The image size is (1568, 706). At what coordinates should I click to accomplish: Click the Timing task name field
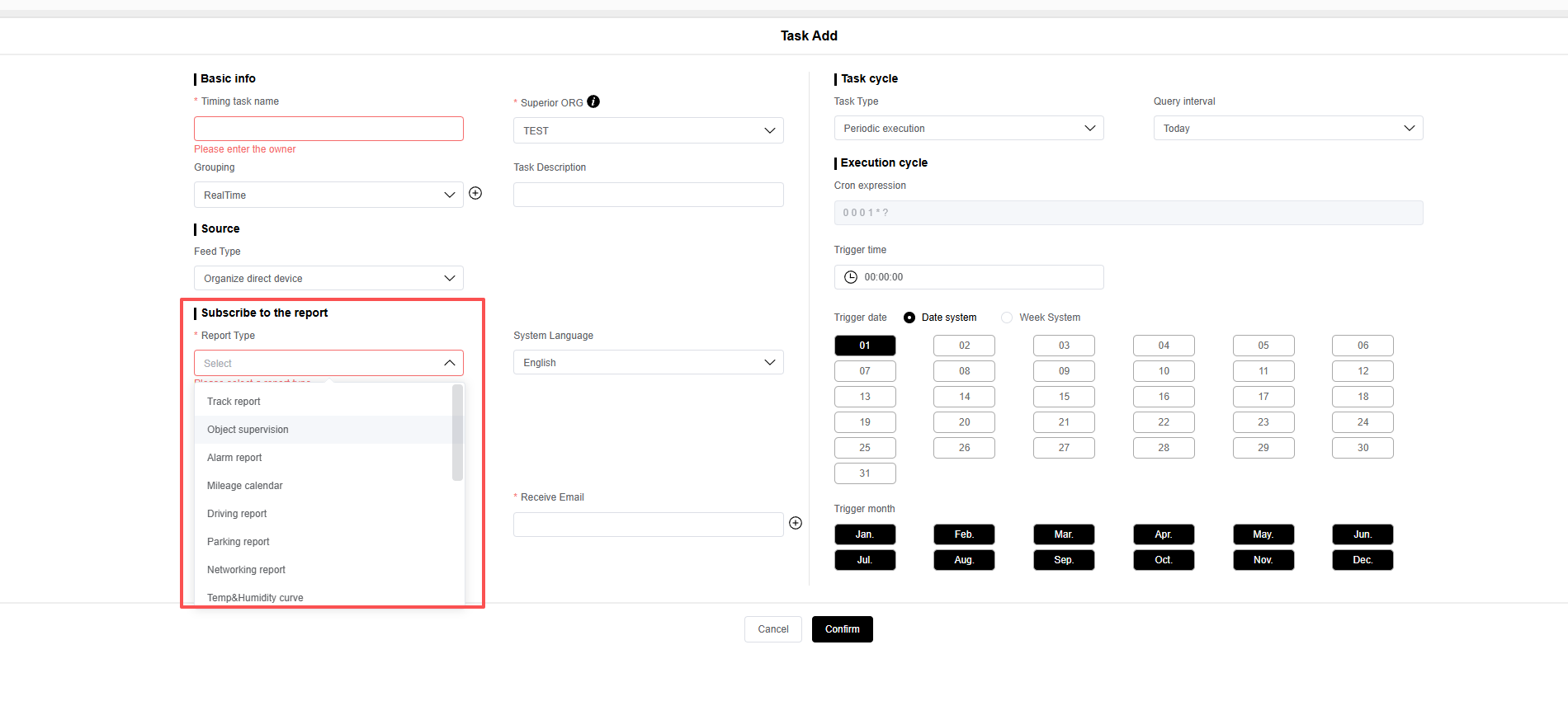point(328,129)
